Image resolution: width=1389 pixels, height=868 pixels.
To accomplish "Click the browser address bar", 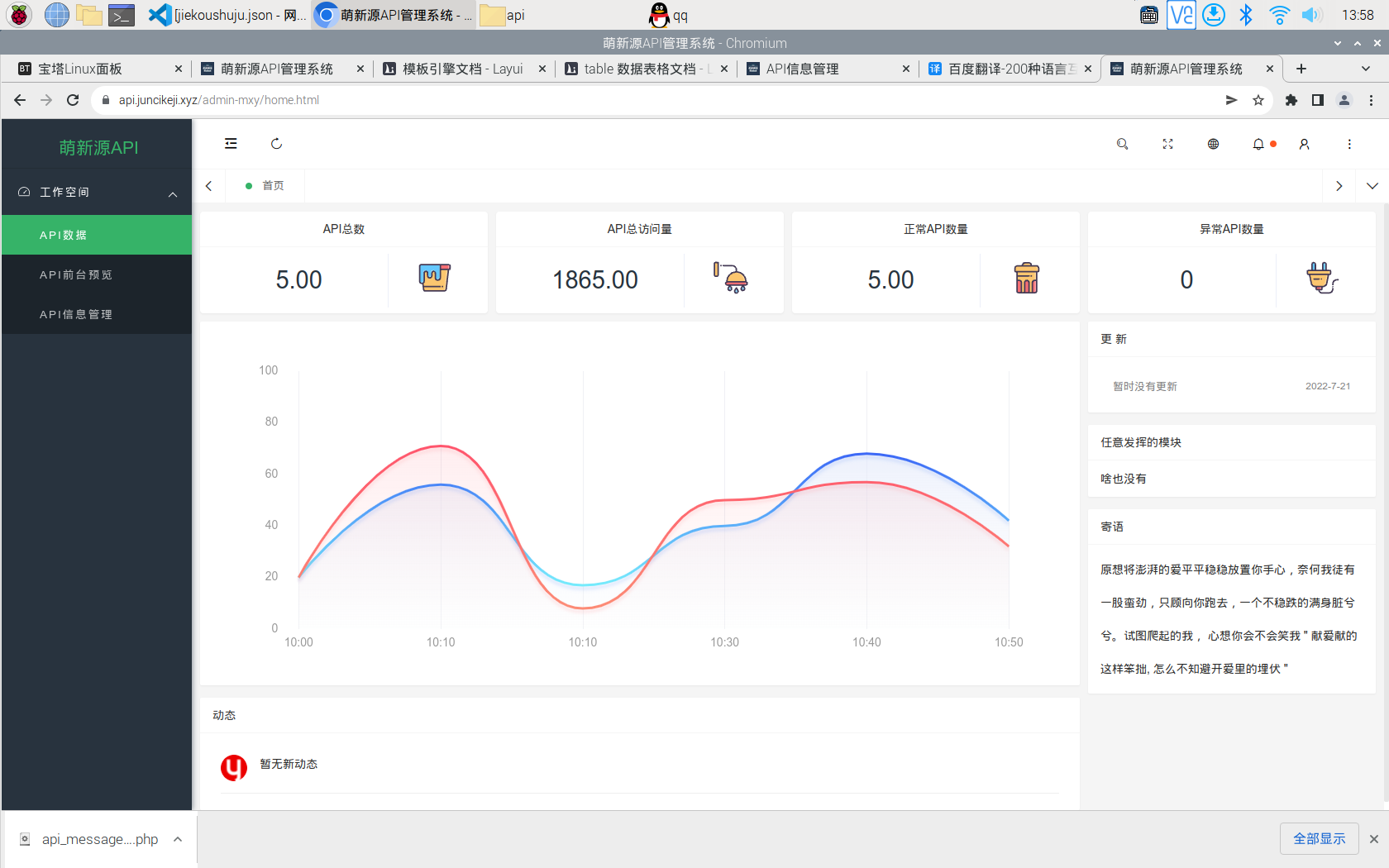I will 331,99.
